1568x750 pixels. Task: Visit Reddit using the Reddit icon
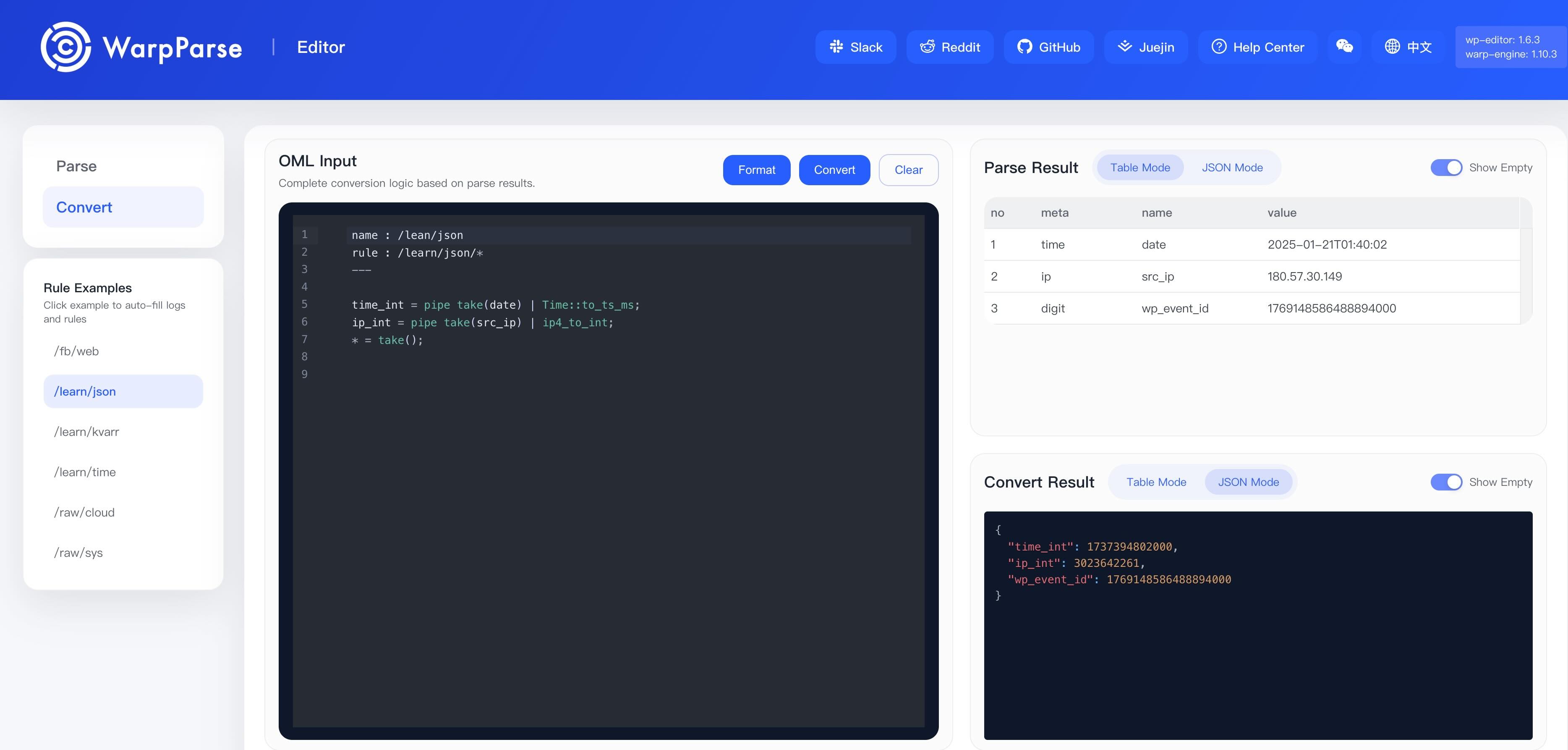point(949,47)
